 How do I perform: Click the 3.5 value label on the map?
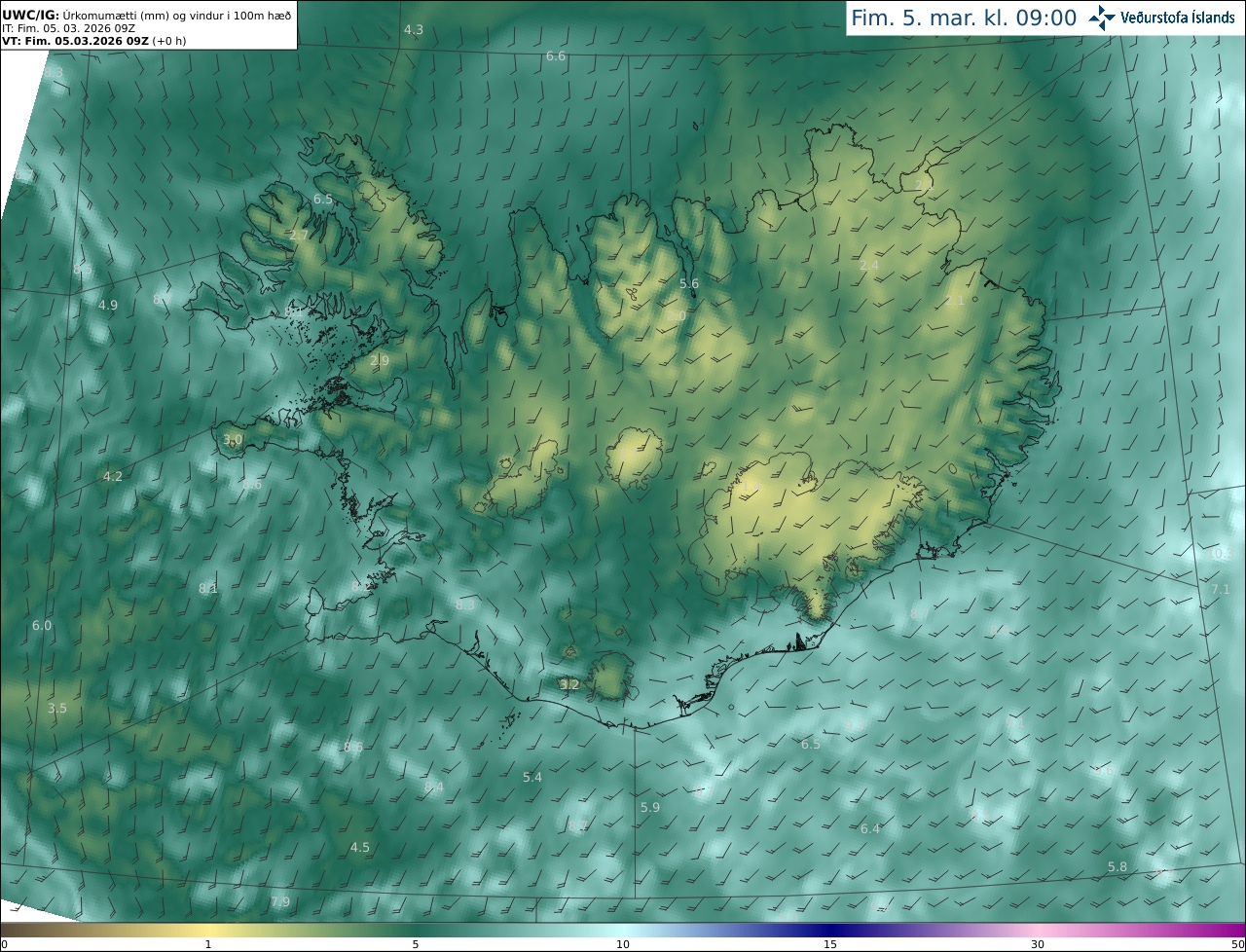(57, 709)
